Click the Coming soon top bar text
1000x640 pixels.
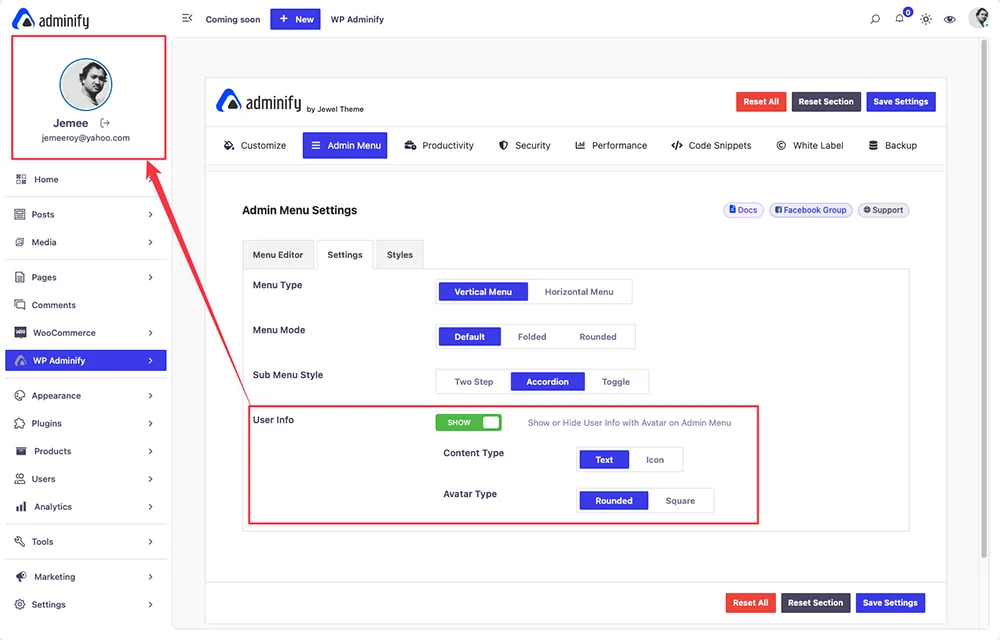coord(233,19)
